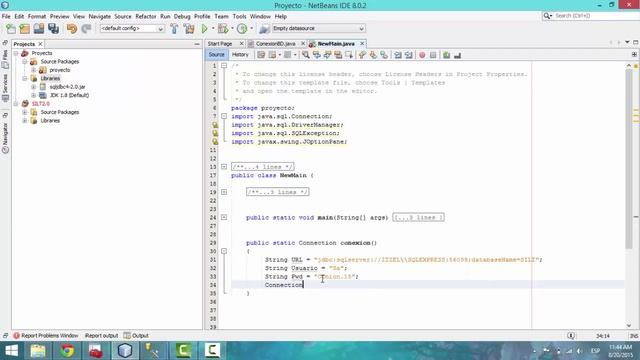Screen dimensions: 640x360
Task: Click the Shift Line Right icon
Action: click(409, 55)
